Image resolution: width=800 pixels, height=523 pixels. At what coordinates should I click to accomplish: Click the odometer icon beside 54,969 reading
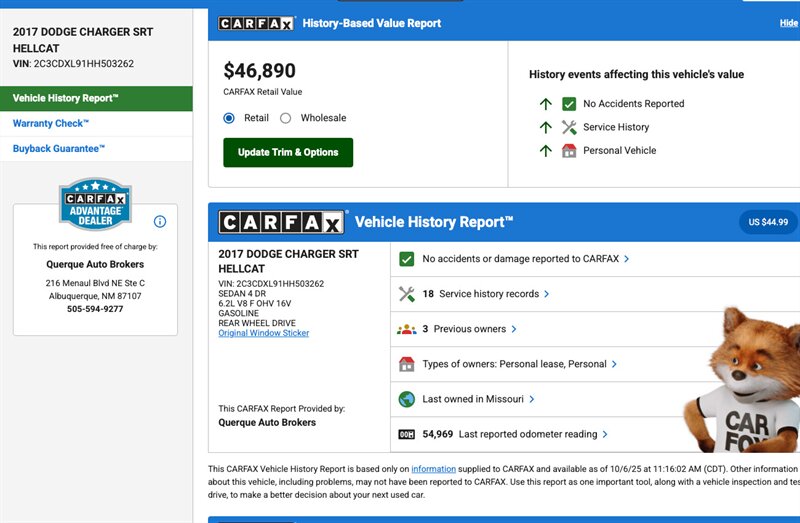(406, 434)
